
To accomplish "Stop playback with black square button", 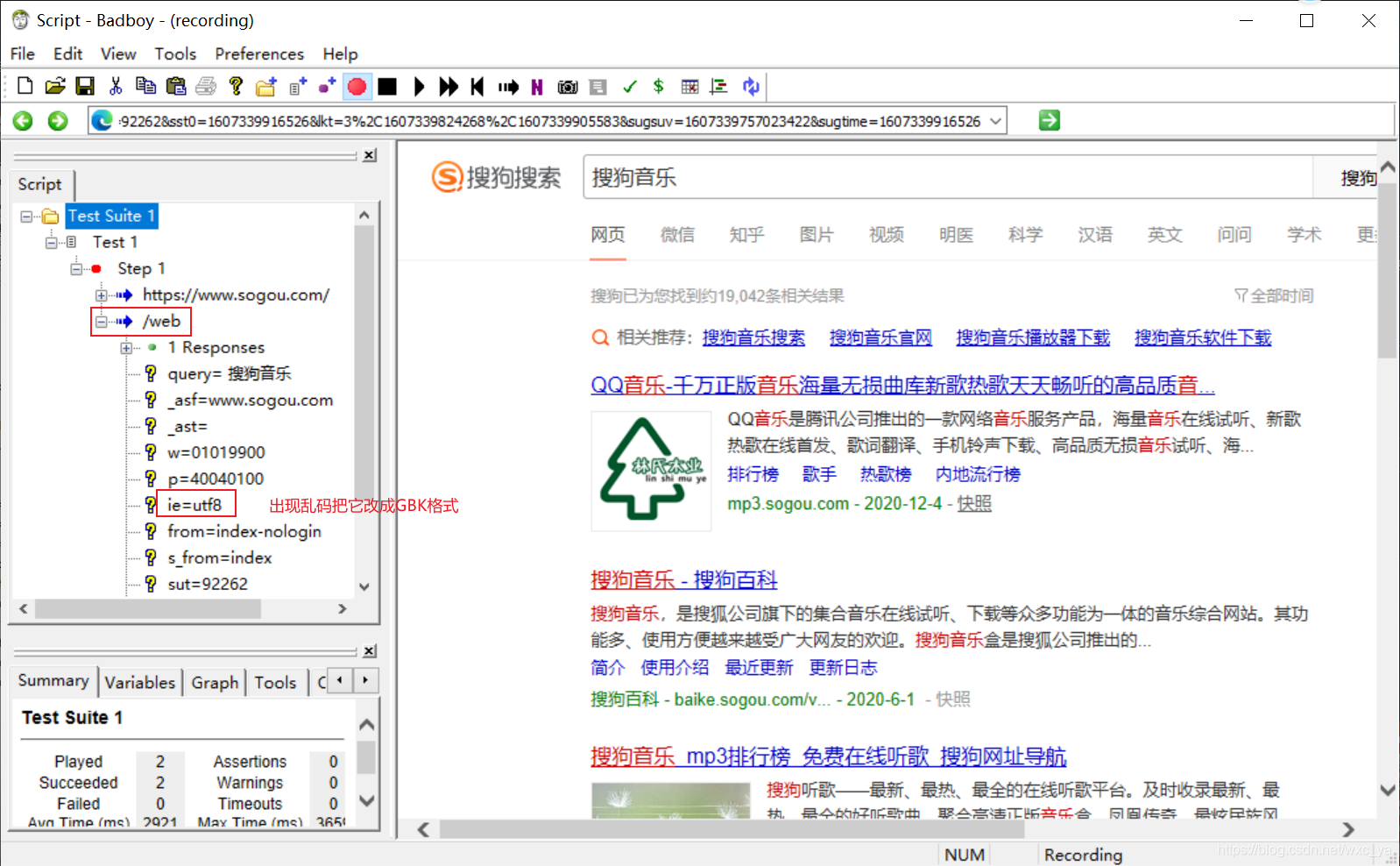I will (x=387, y=86).
